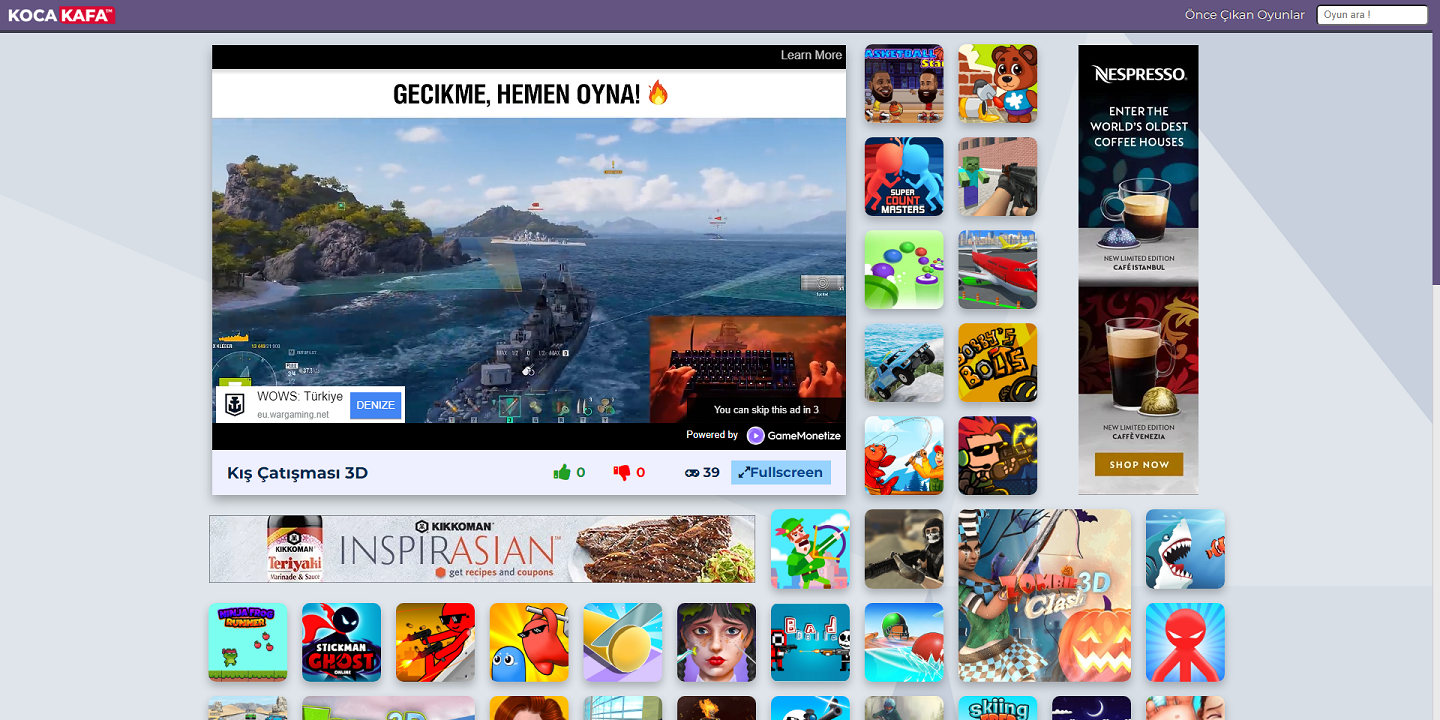Viewport: 1440px width, 720px height.
Task: Open the Stickman Ghost Online game
Action: point(342,642)
